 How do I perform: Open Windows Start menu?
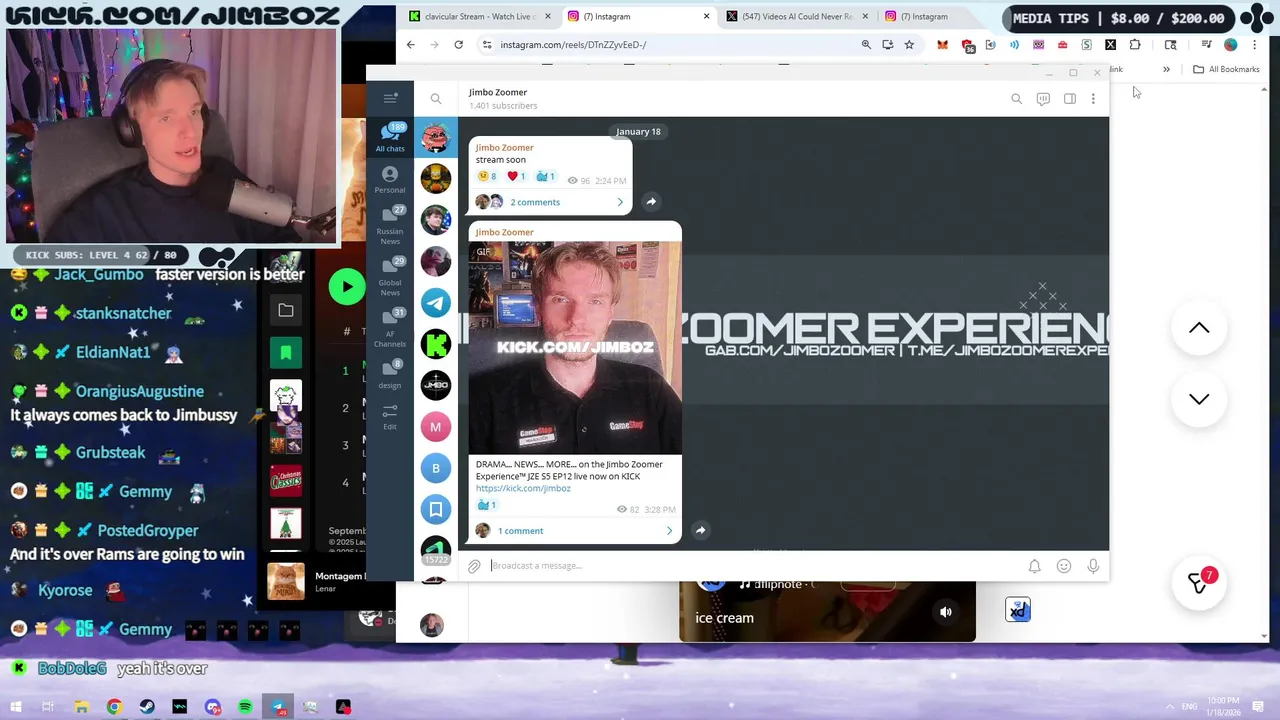[x=16, y=707]
